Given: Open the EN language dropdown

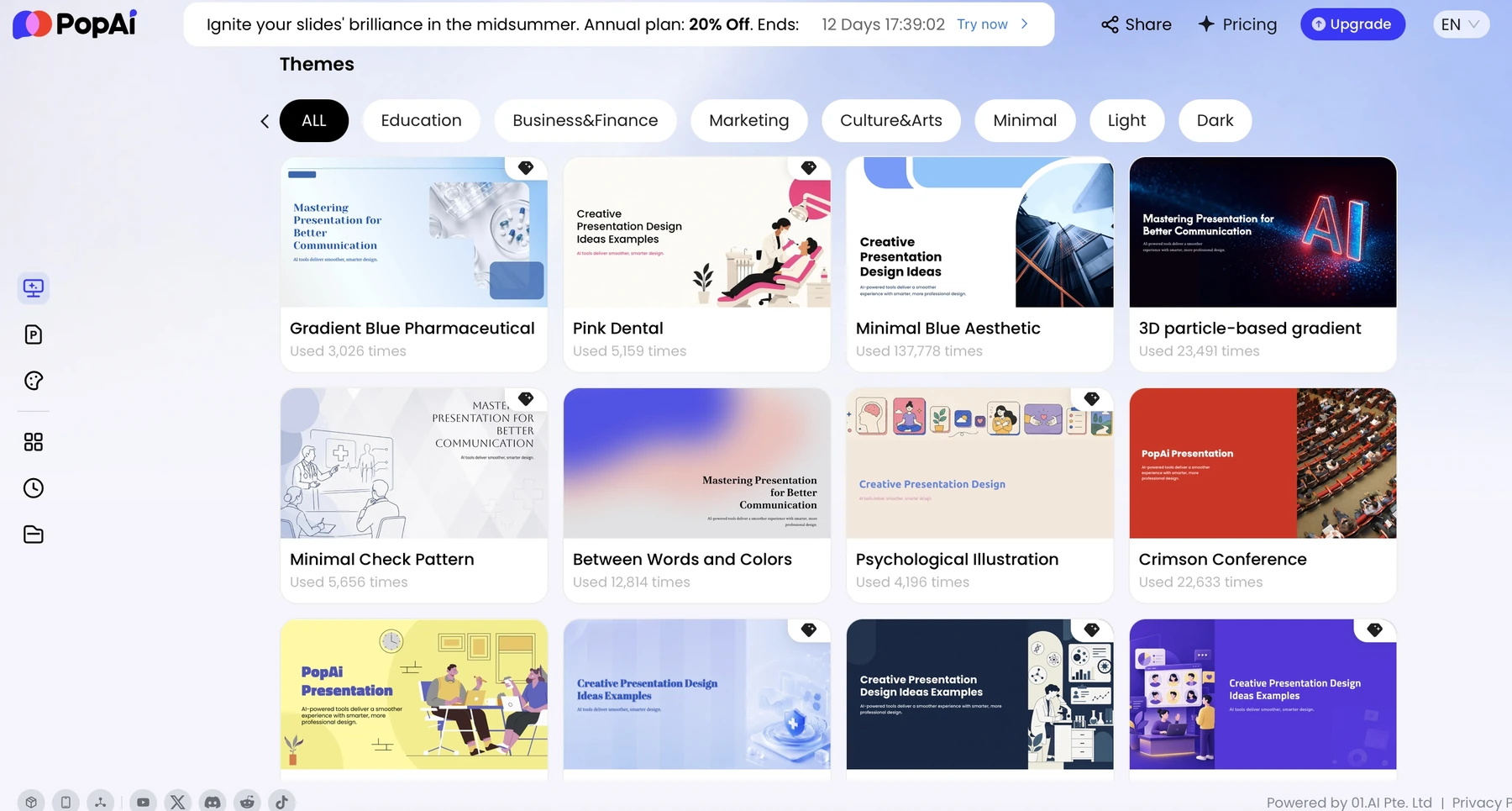Looking at the screenshot, I should (x=1461, y=24).
